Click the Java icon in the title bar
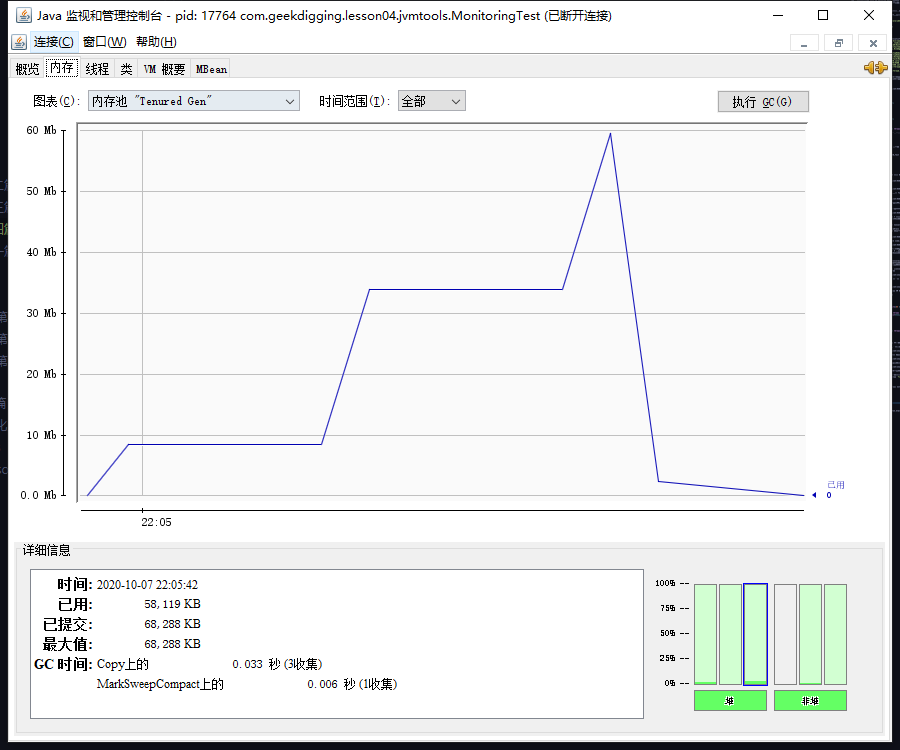Screen dimensions: 900x750 click(x=24, y=15)
